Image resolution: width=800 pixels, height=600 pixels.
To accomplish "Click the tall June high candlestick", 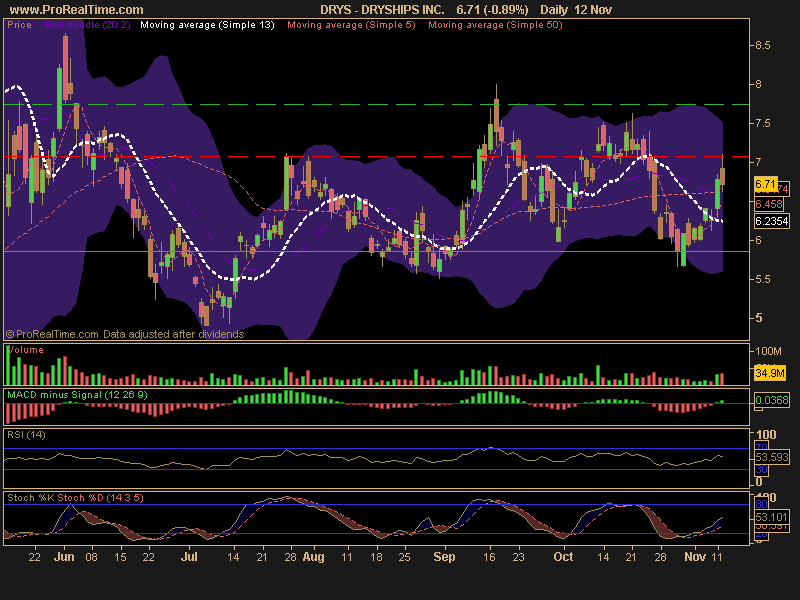I will tap(66, 66).
